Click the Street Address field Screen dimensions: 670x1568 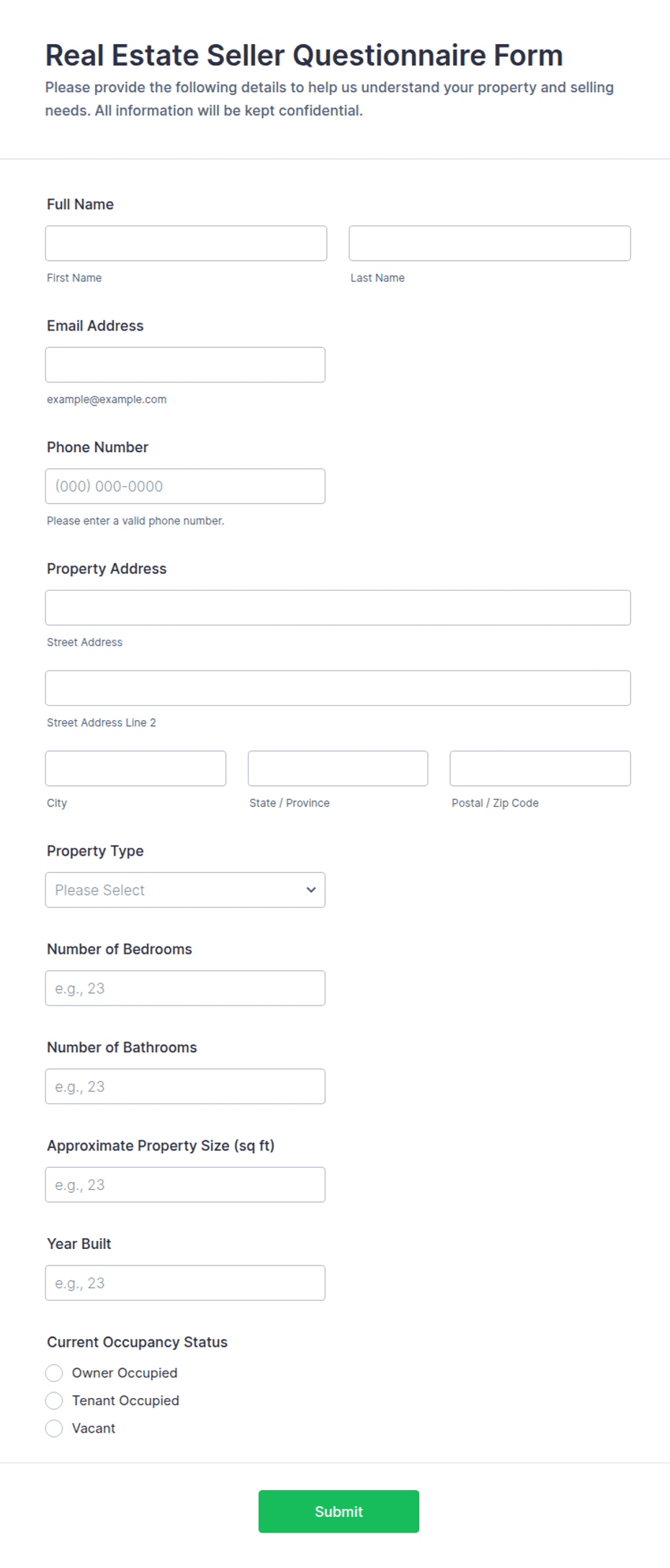click(x=338, y=608)
